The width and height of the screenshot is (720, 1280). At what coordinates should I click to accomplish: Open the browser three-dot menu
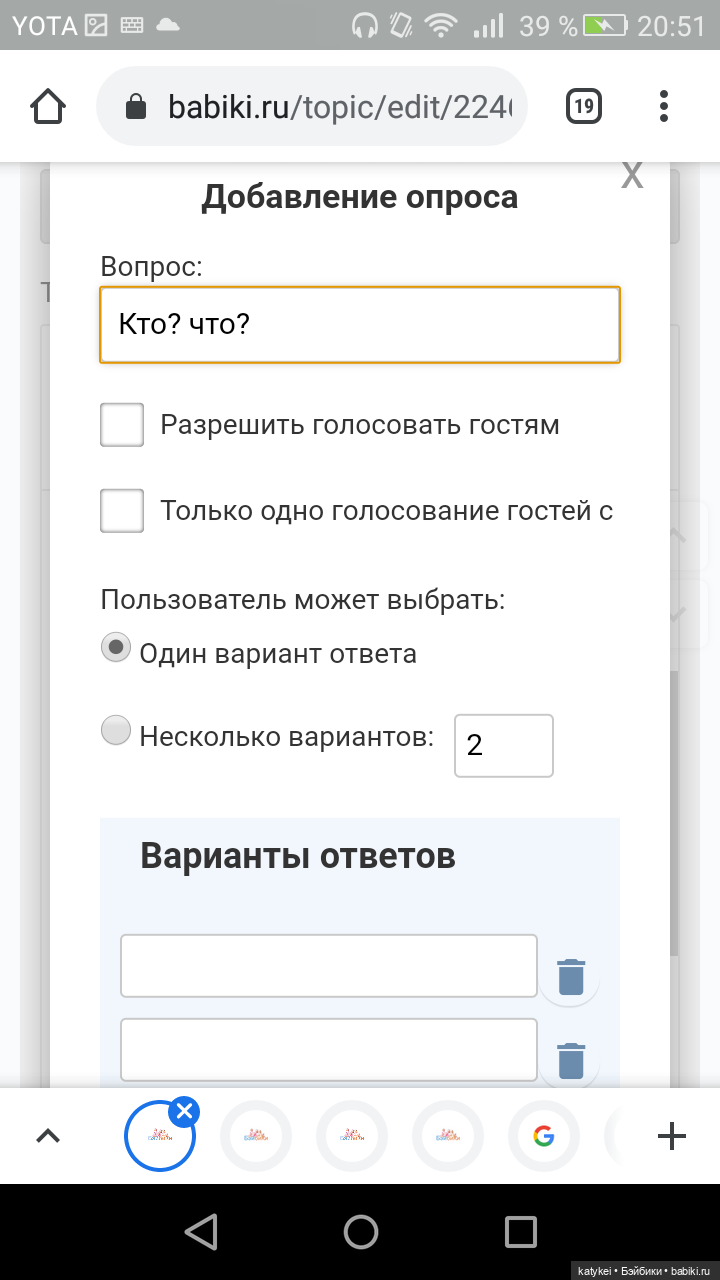point(664,106)
